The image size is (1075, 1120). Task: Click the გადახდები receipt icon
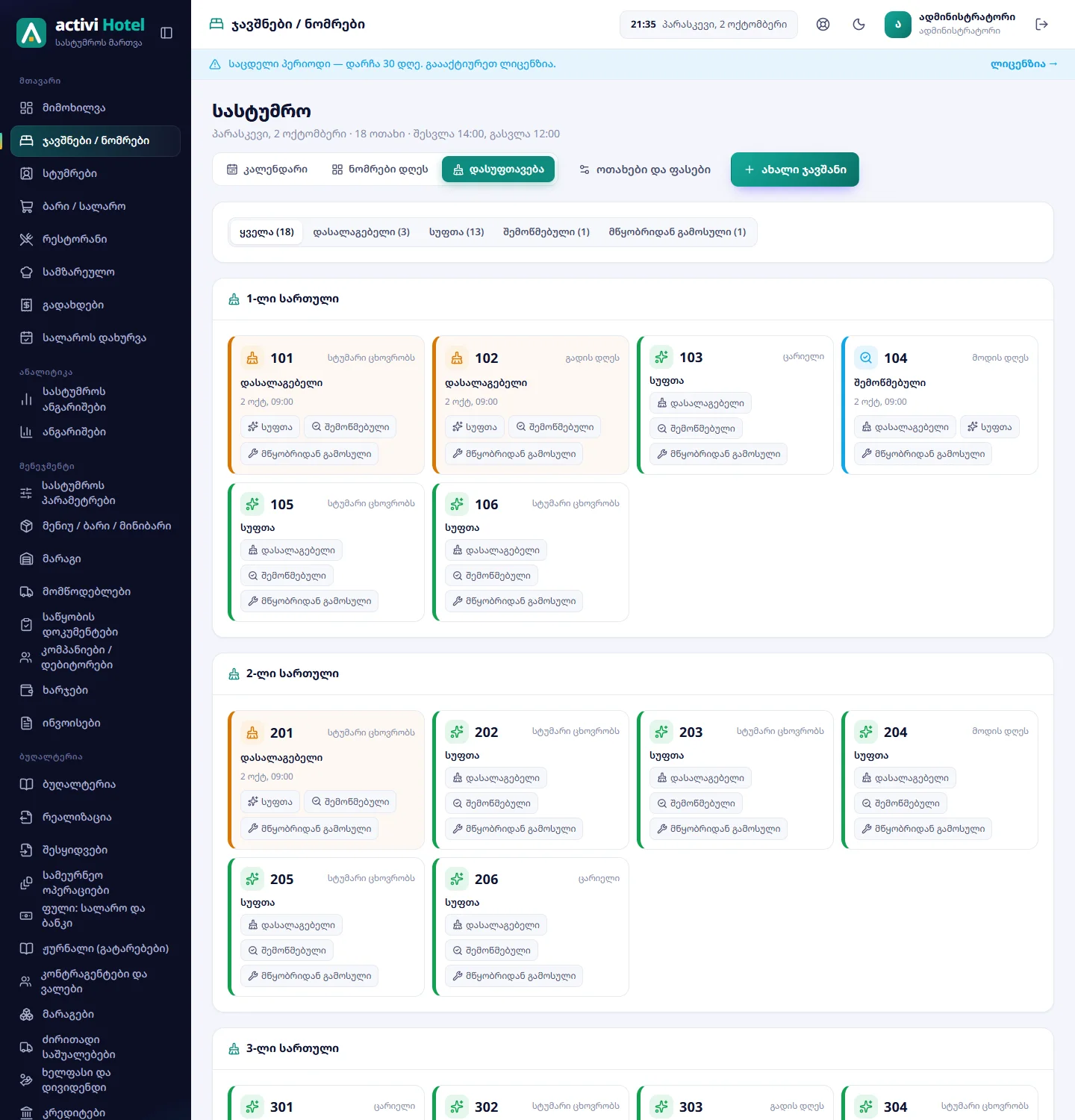[26, 305]
